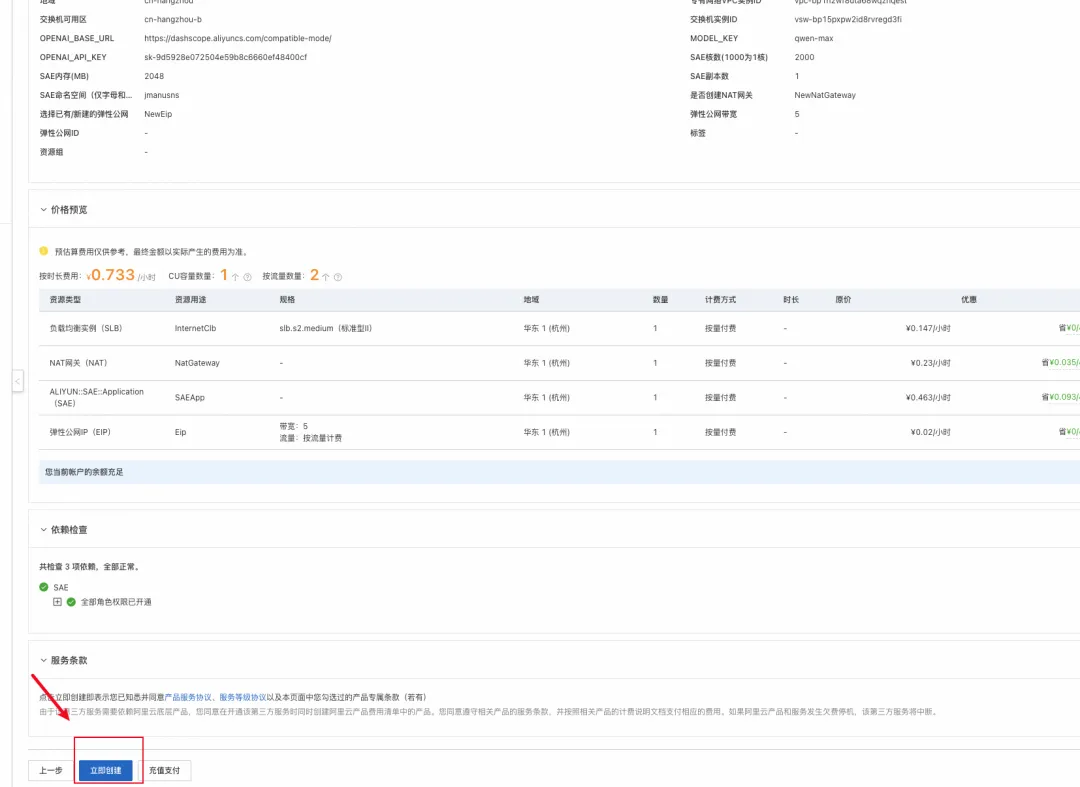Viewport: 1080px width, 787px height.
Task: Expand the 全部角色权限已开通 tree node plus icon
Action: tap(57, 602)
